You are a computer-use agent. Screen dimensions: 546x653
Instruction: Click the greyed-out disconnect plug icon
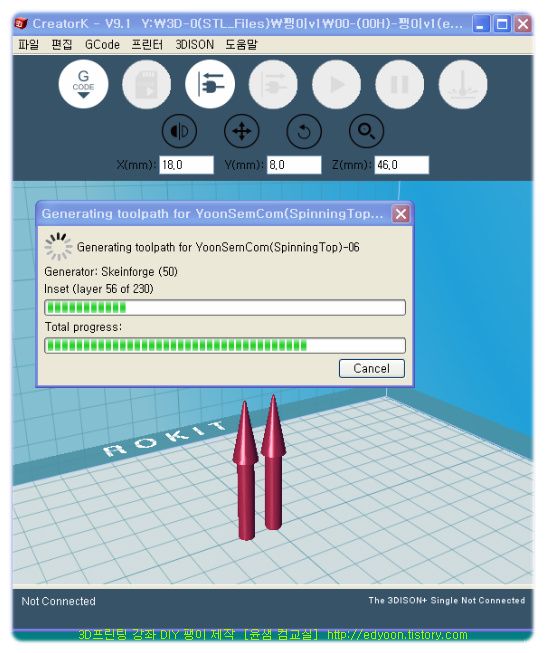pyautogui.click(x=273, y=84)
